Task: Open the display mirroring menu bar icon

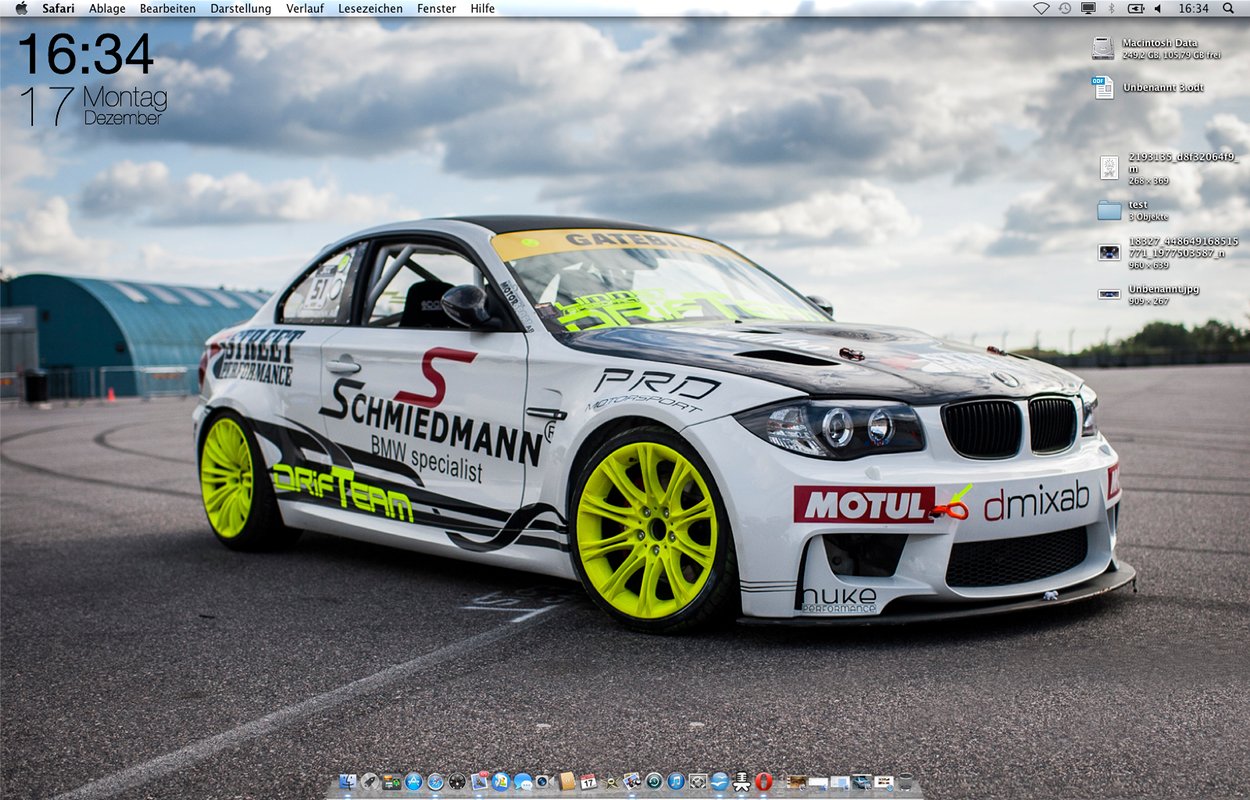Action: coord(1088,8)
